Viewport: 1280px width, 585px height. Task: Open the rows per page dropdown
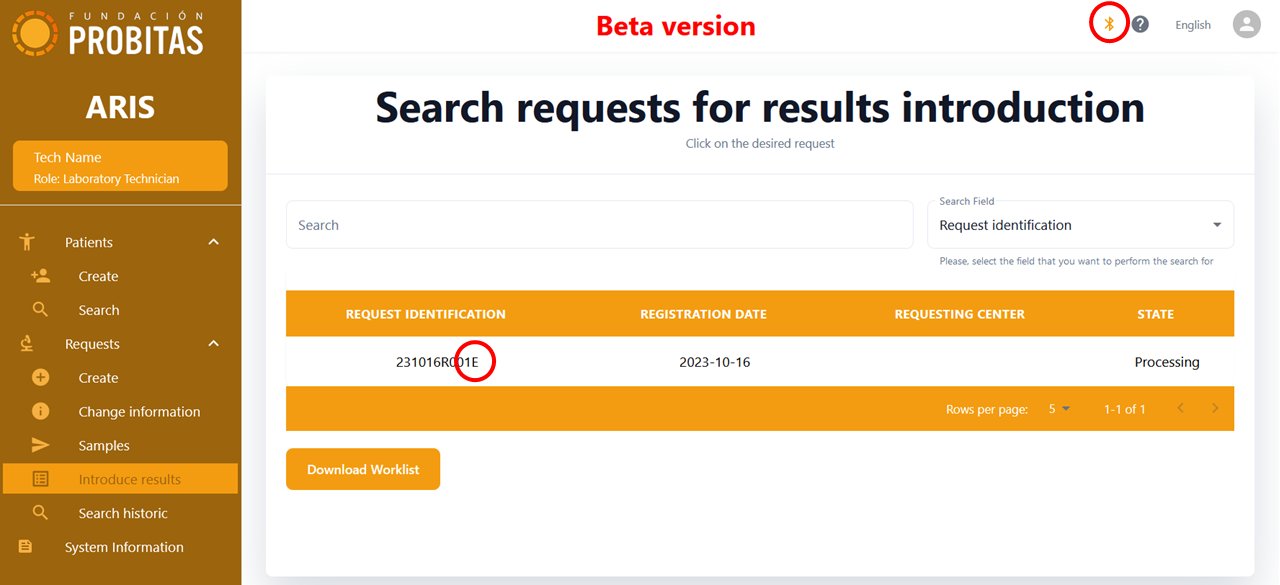coord(1059,409)
